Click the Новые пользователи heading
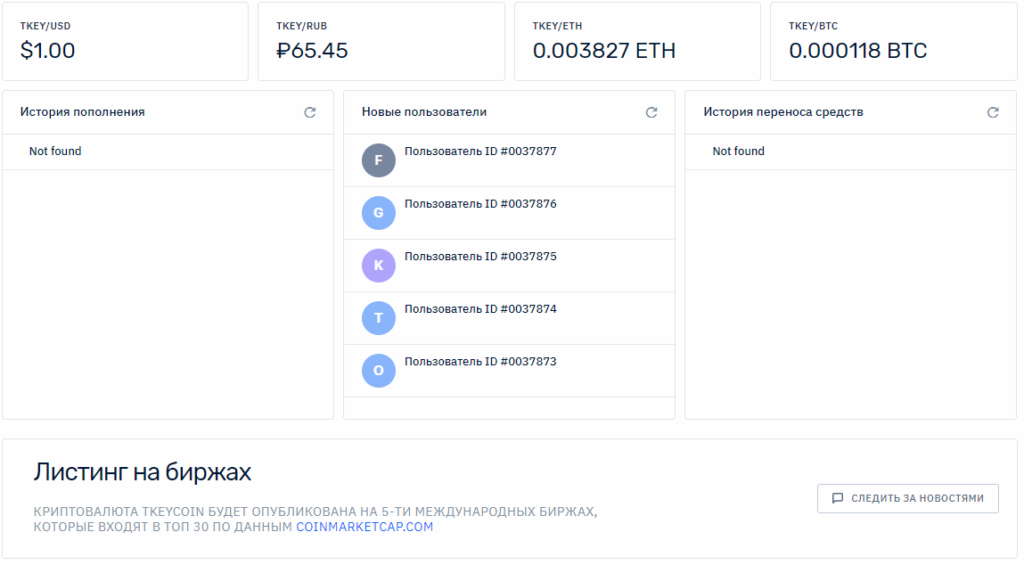This screenshot has width=1024, height=565. pyautogui.click(x=424, y=112)
